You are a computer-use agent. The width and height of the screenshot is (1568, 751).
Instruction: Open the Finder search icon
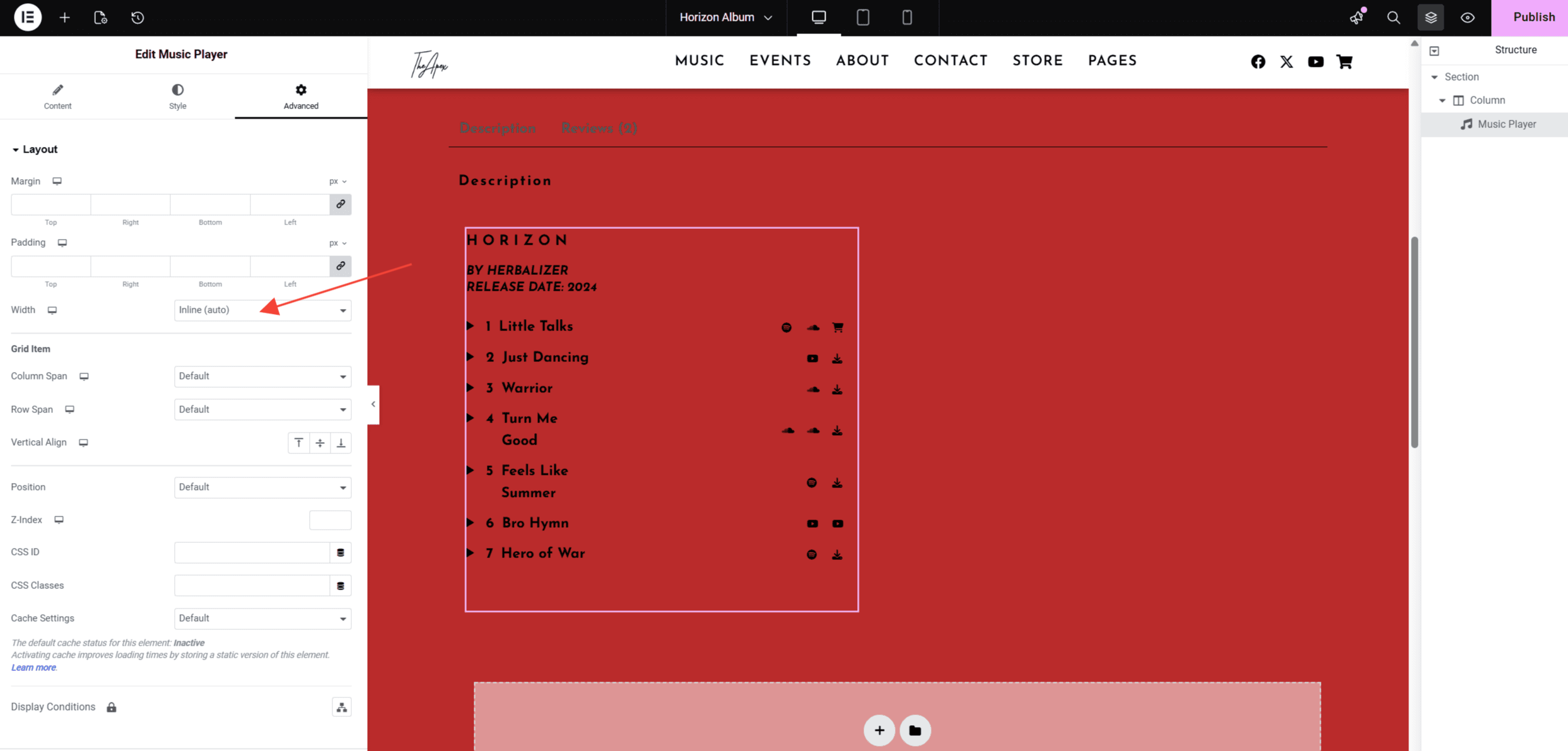(1393, 17)
